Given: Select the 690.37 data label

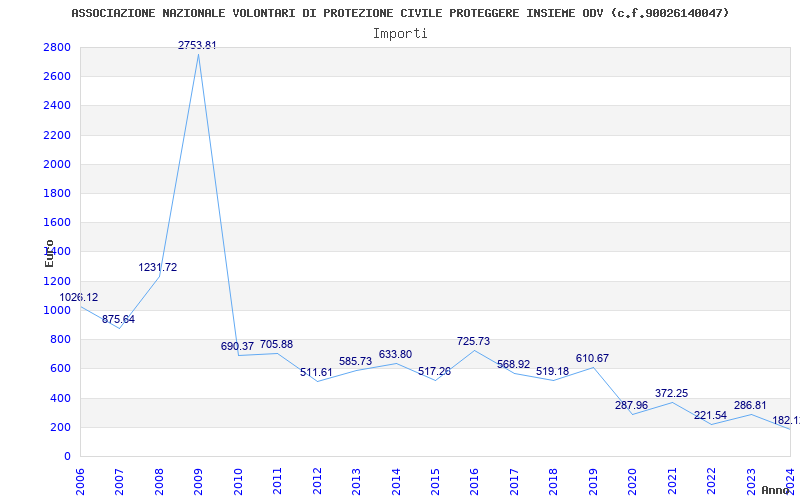Looking at the screenshot, I should (237, 346).
